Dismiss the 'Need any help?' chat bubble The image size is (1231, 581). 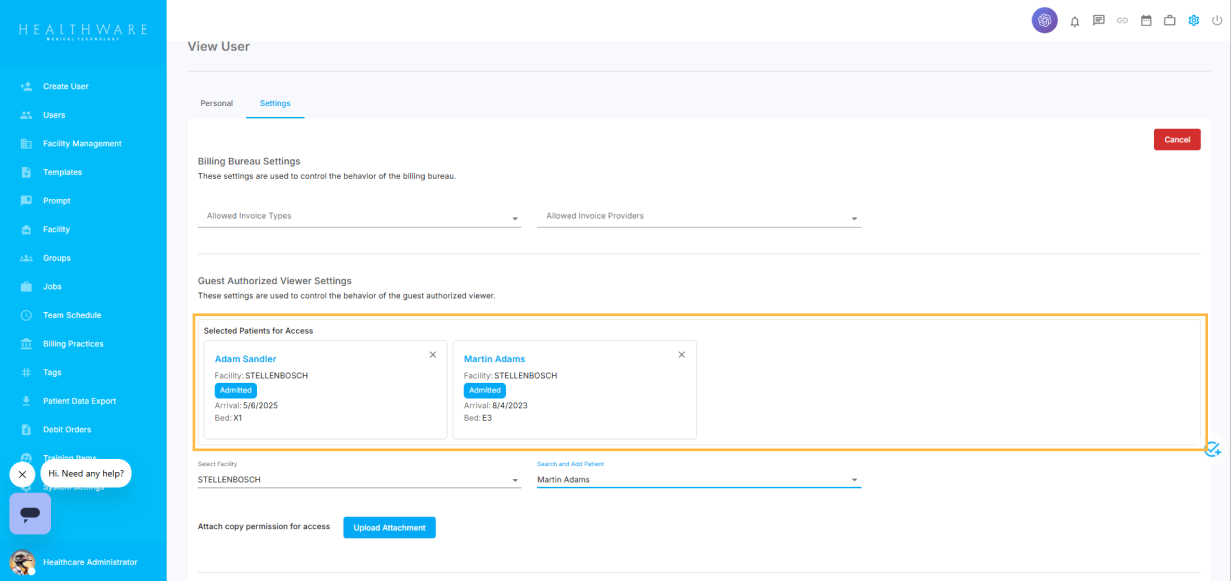click(x=22, y=474)
